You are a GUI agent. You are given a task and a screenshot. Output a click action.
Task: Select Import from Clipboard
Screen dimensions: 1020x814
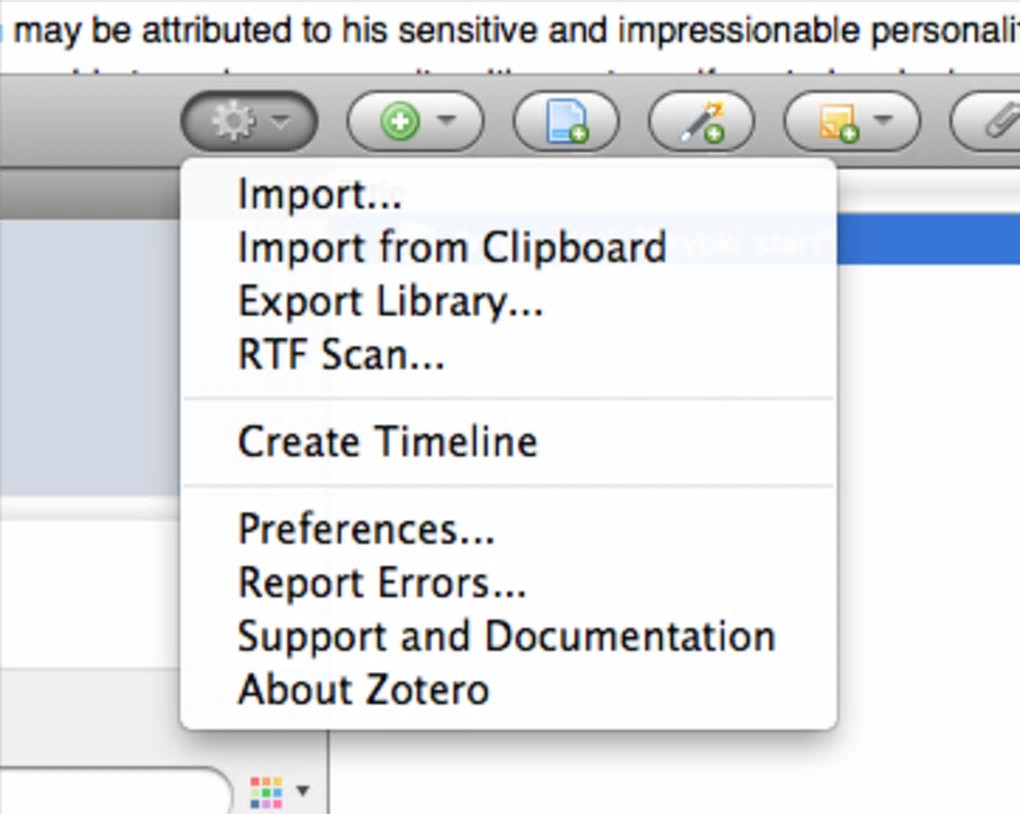451,247
